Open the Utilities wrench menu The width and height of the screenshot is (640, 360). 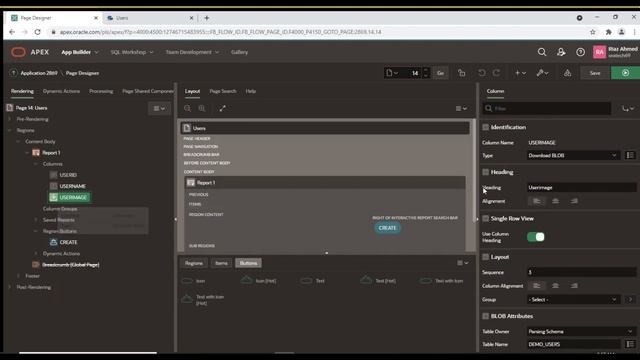point(542,73)
